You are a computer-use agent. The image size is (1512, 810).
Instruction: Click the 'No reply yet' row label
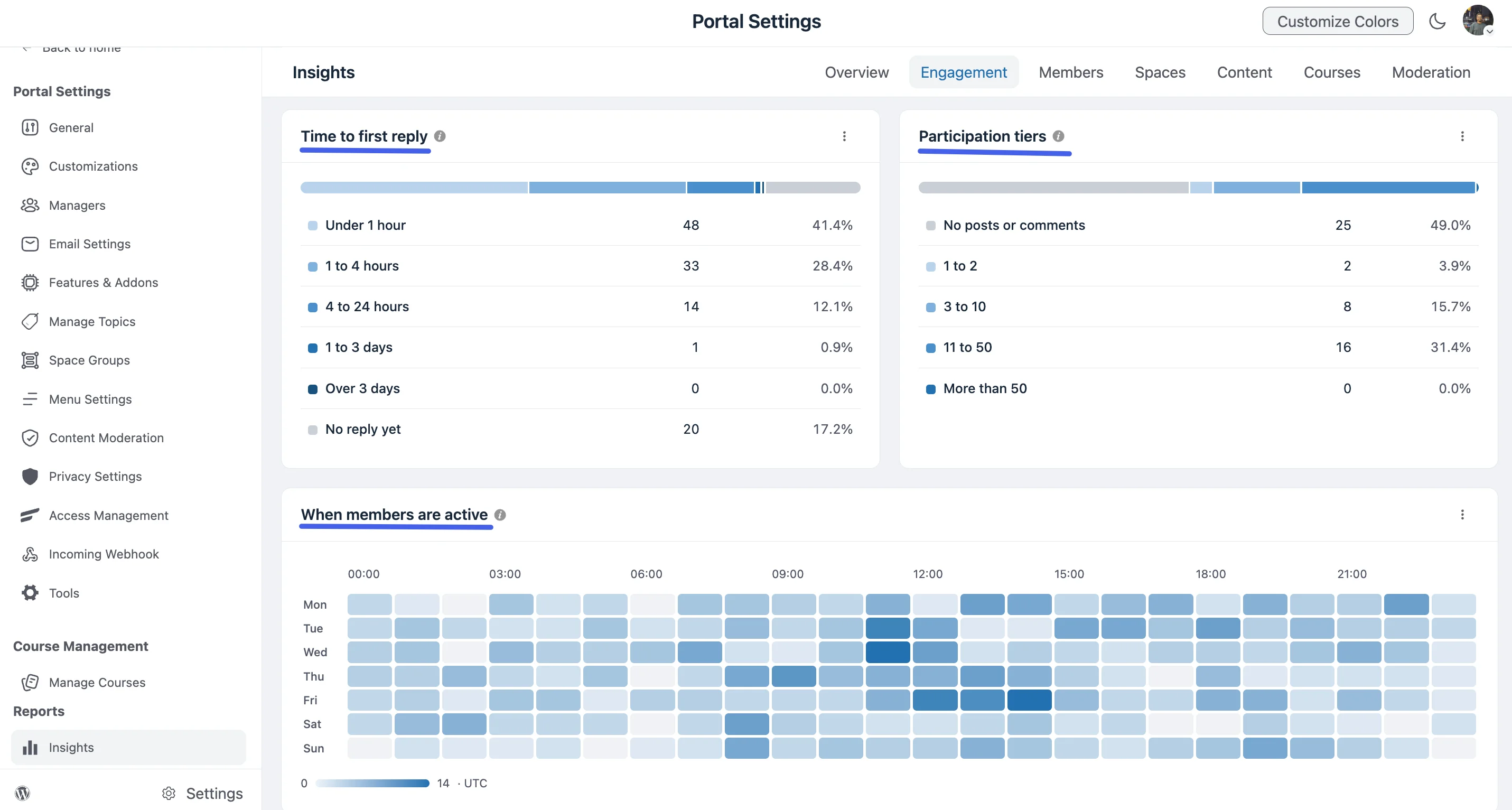click(363, 429)
